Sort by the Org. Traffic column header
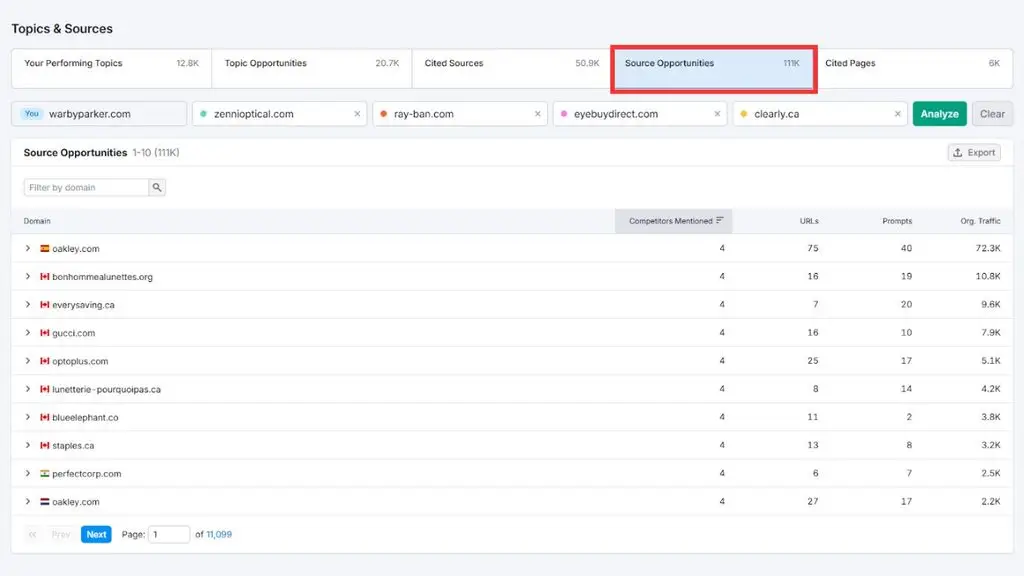Image resolution: width=1024 pixels, height=576 pixels. [980, 221]
